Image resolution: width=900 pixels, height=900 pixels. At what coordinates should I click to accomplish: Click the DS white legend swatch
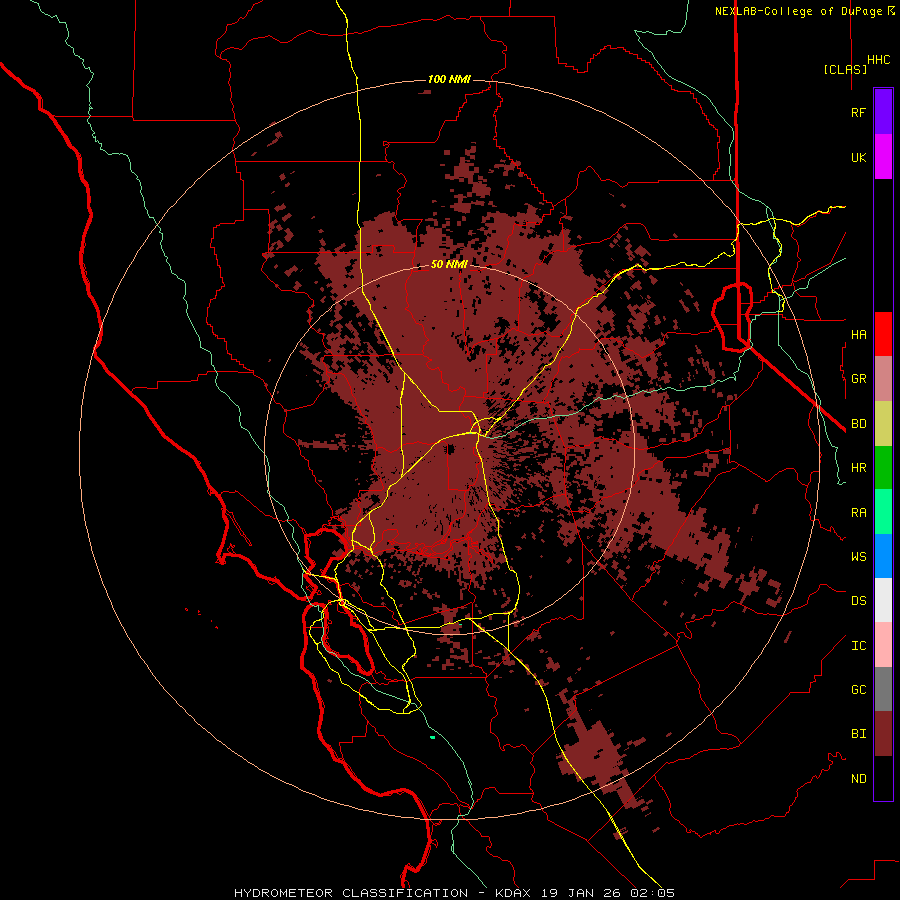pyautogui.click(x=883, y=600)
